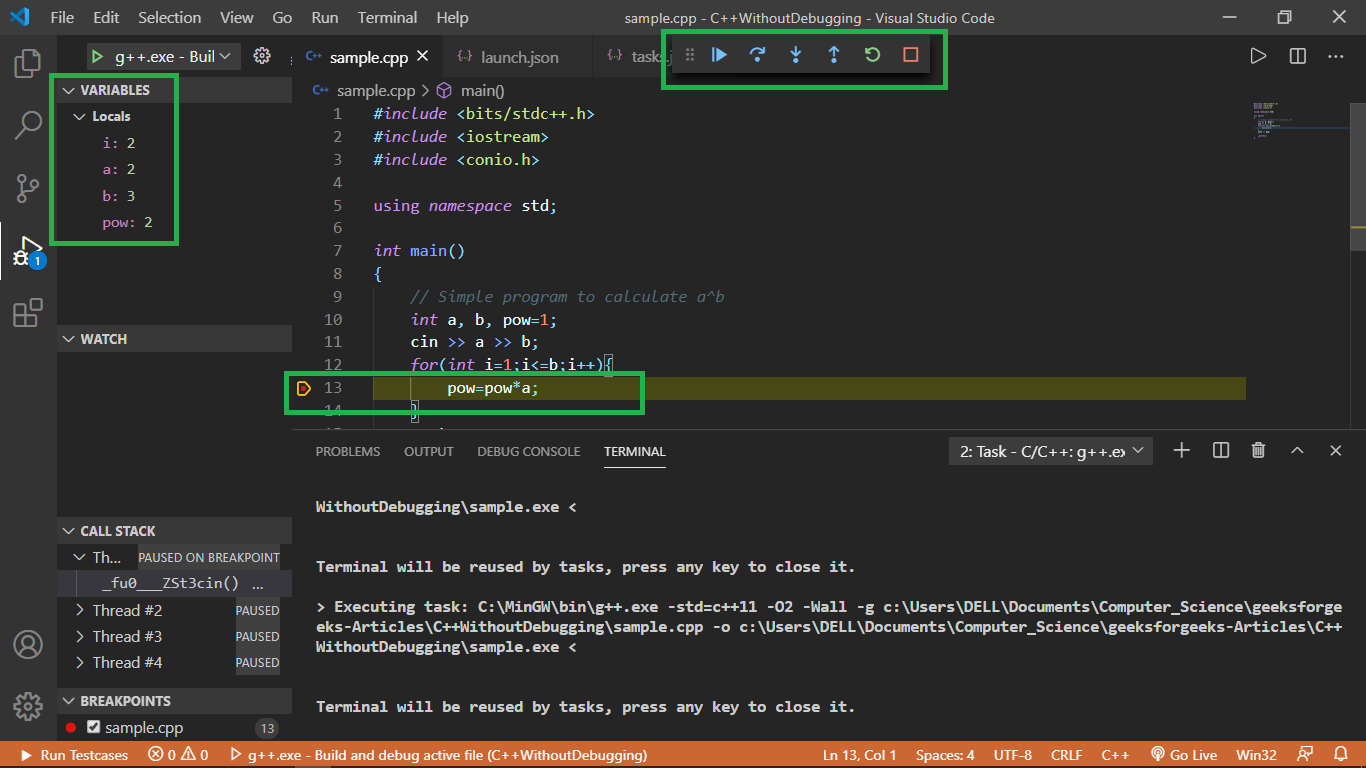Change CRLF line ending setting
This screenshot has width=1366, height=768.
click(x=1068, y=755)
